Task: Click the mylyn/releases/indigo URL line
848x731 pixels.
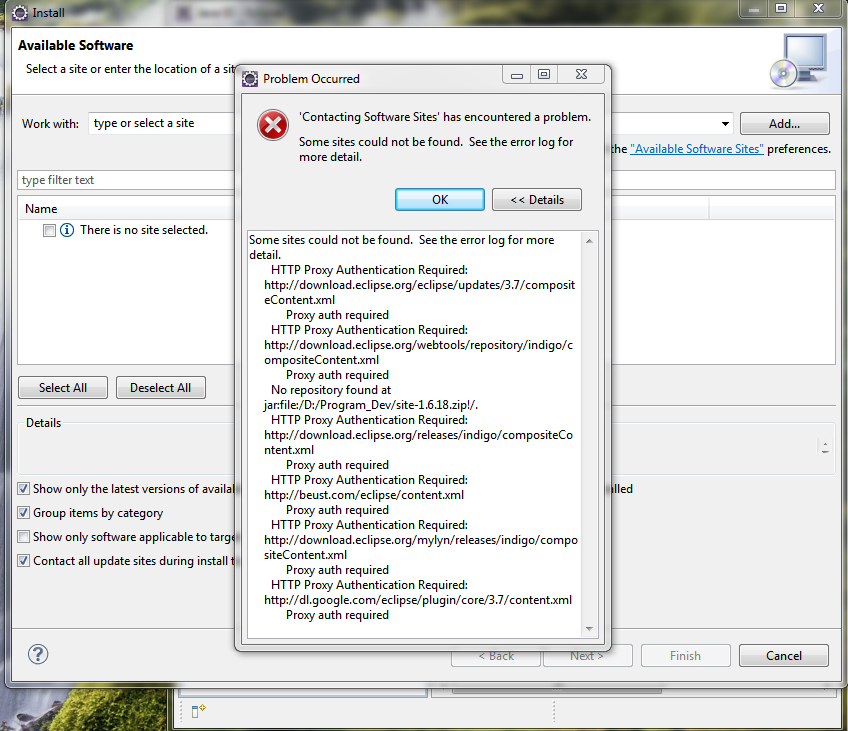Action: (421, 540)
